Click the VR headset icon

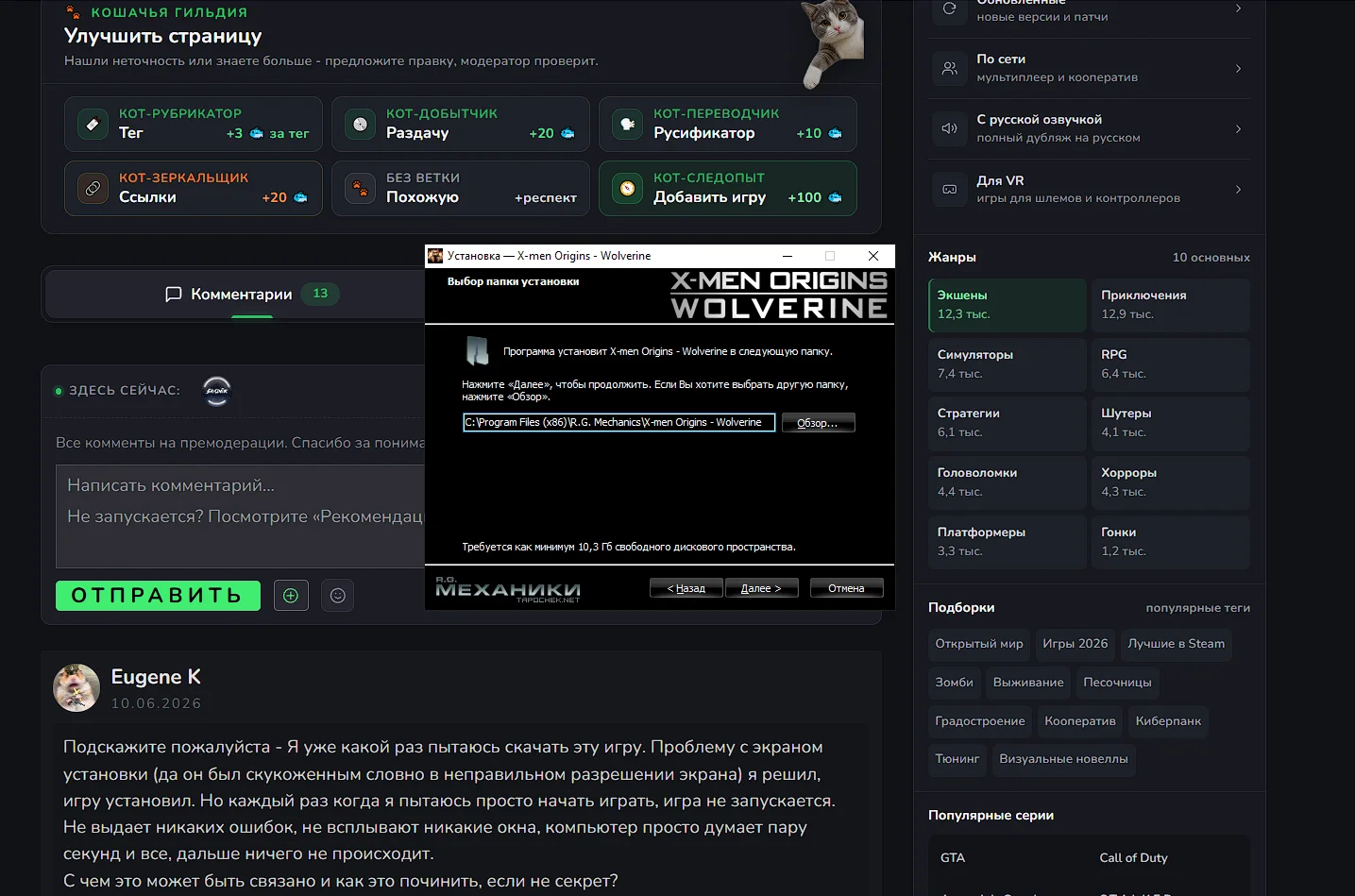pos(950,190)
